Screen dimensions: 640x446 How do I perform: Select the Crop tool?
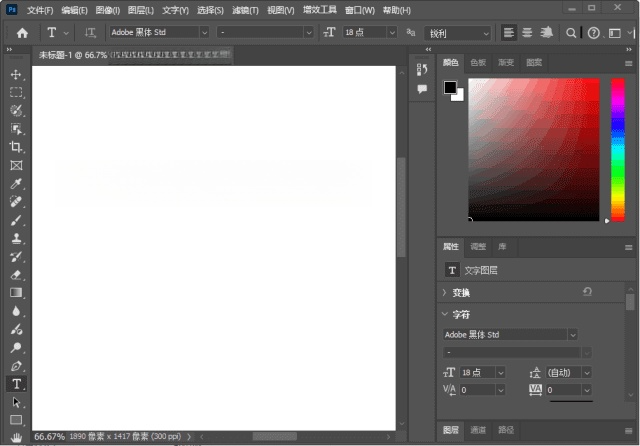[x=16, y=147]
